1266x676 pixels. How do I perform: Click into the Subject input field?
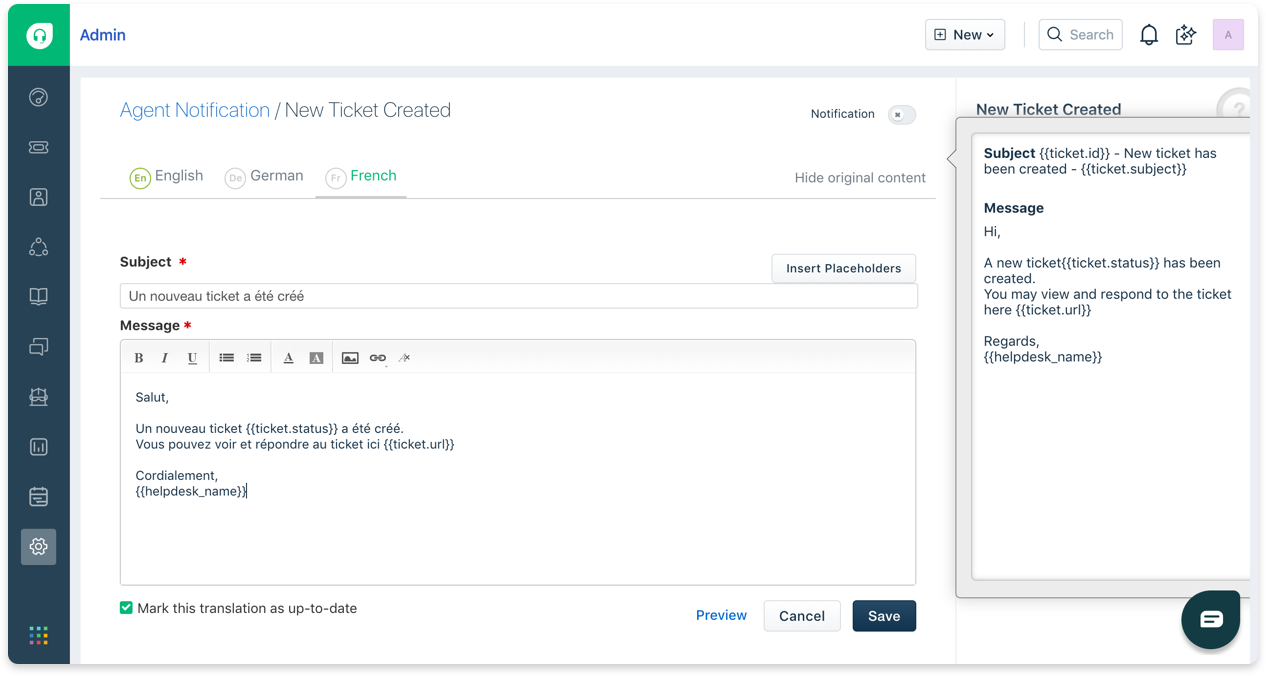click(x=518, y=296)
